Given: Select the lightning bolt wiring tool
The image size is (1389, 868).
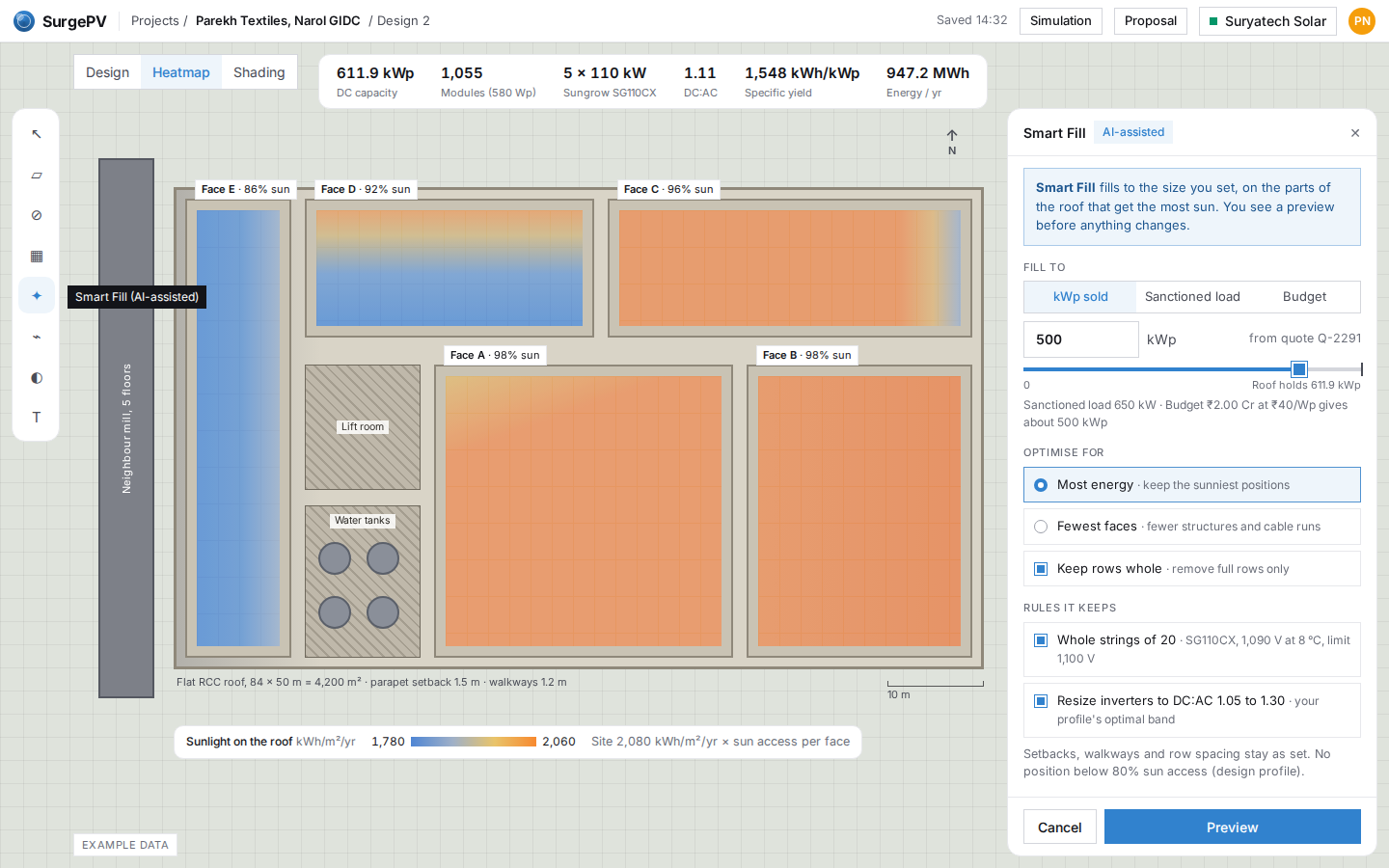Looking at the screenshot, I should [x=37, y=337].
